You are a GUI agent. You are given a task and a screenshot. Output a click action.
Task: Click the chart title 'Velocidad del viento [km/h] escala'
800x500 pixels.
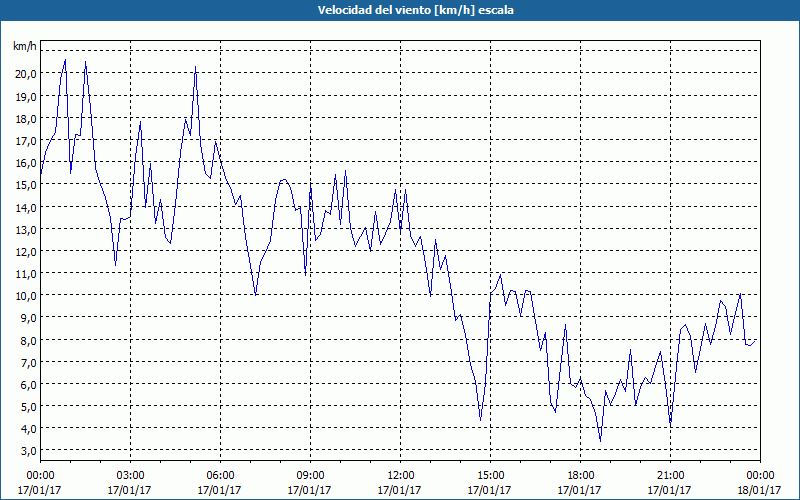pos(415,10)
